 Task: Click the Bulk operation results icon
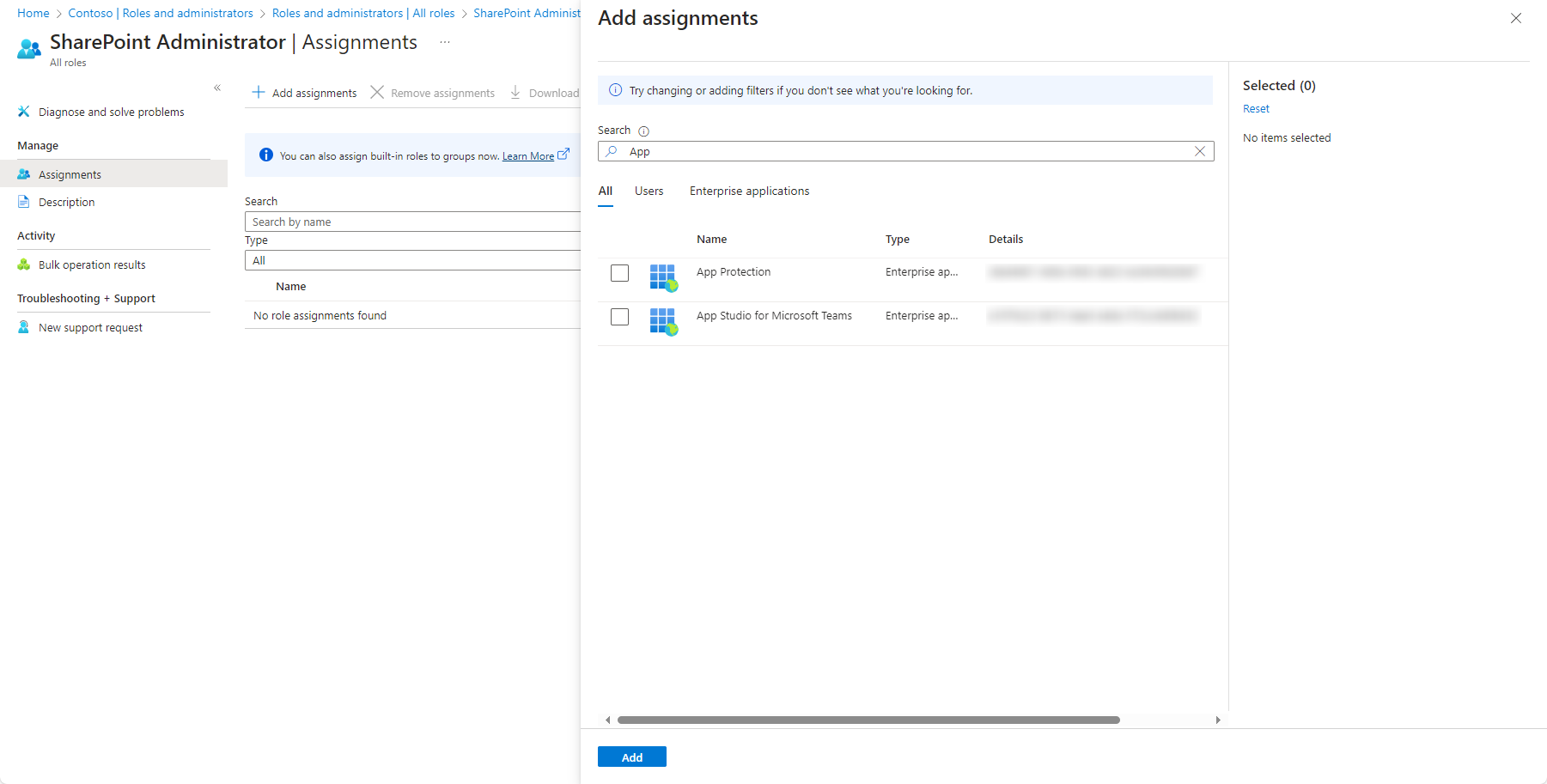click(24, 264)
